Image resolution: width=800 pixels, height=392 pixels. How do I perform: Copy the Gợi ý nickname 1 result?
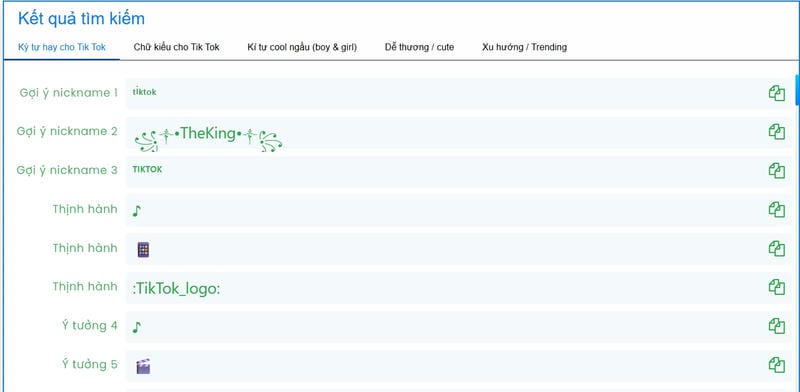click(x=777, y=93)
